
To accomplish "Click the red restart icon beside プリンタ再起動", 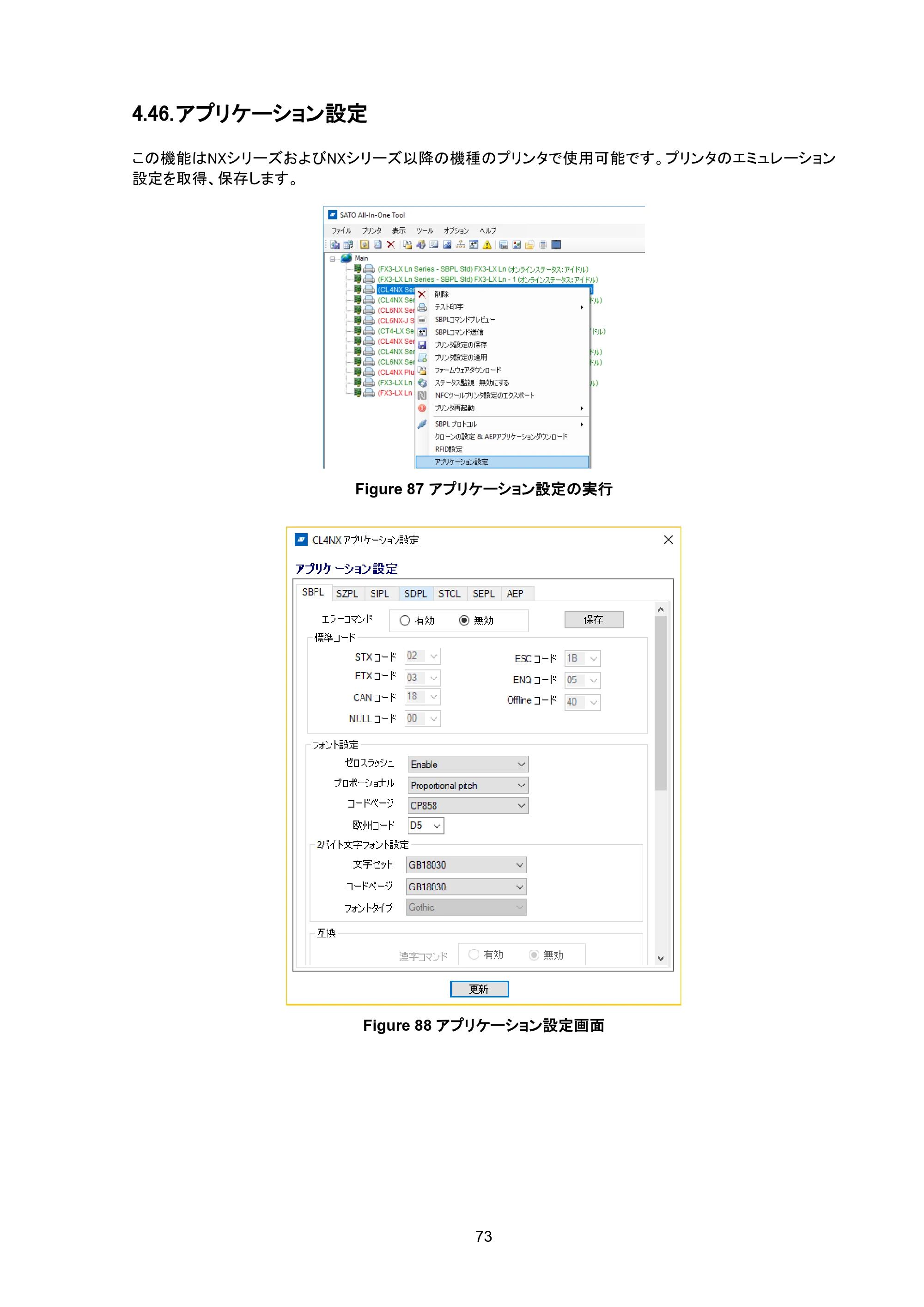I will pos(422,408).
